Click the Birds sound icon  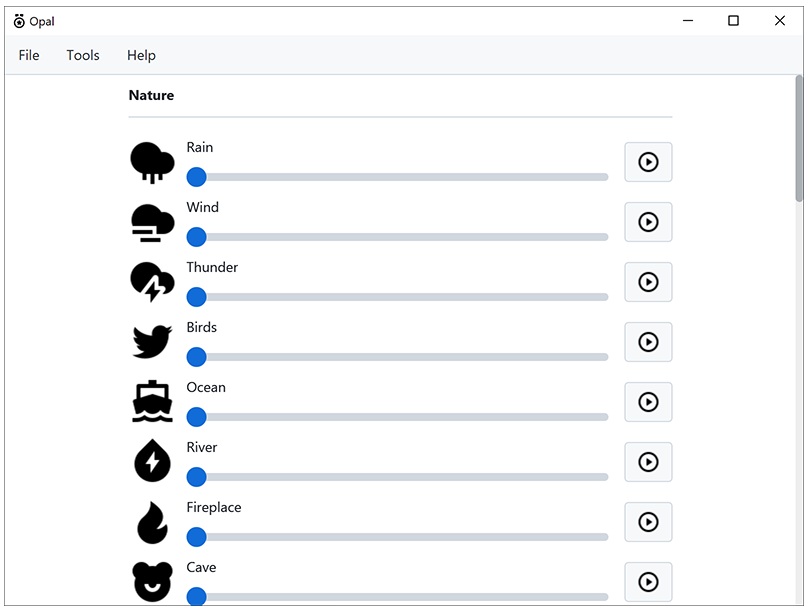coord(152,342)
